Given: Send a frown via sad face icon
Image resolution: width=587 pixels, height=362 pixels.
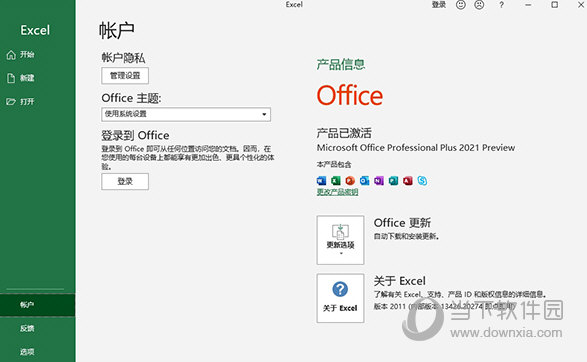Looking at the screenshot, I should (x=479, y=5).
